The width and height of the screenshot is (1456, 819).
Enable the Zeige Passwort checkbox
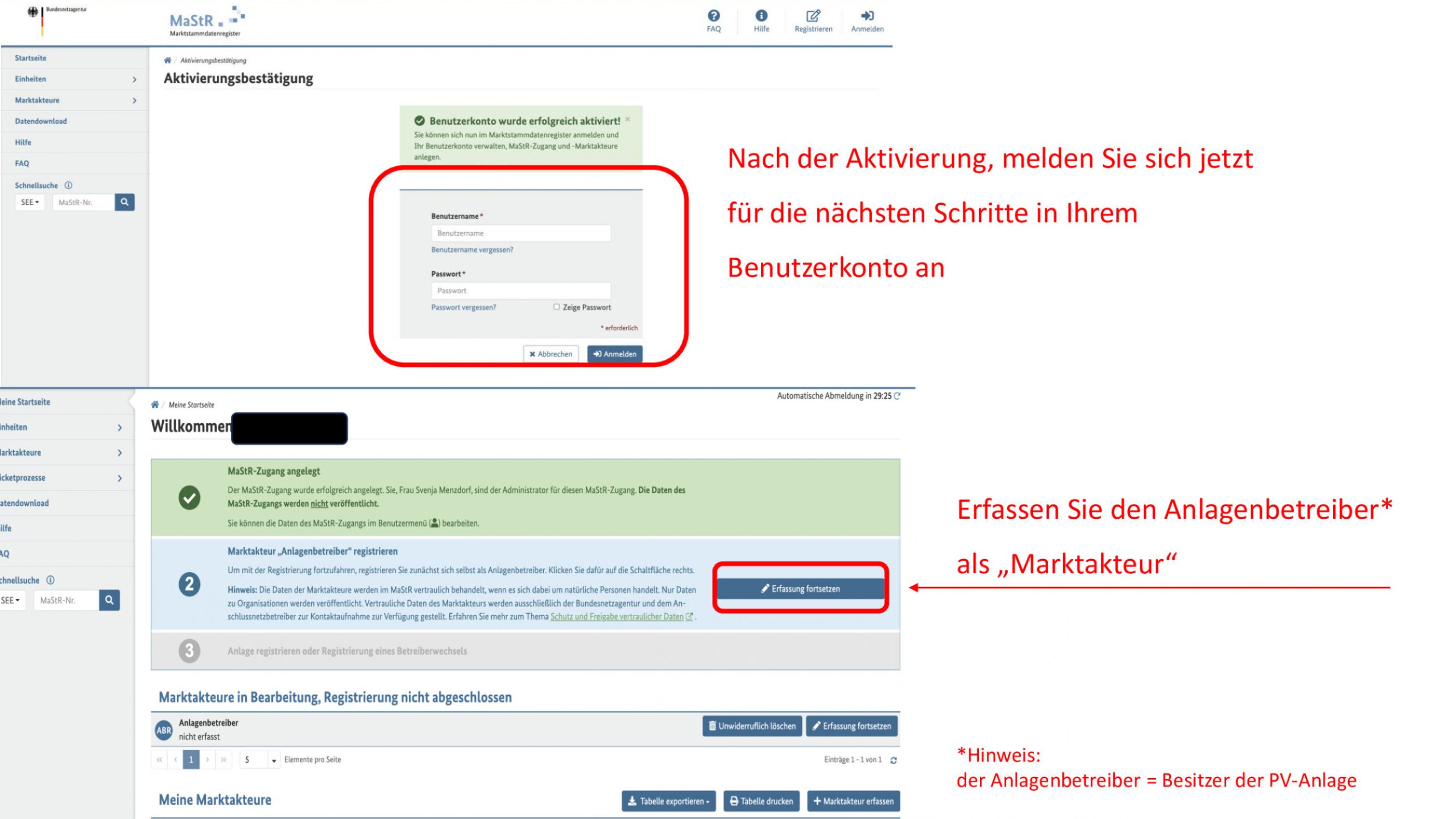(556, 307)
